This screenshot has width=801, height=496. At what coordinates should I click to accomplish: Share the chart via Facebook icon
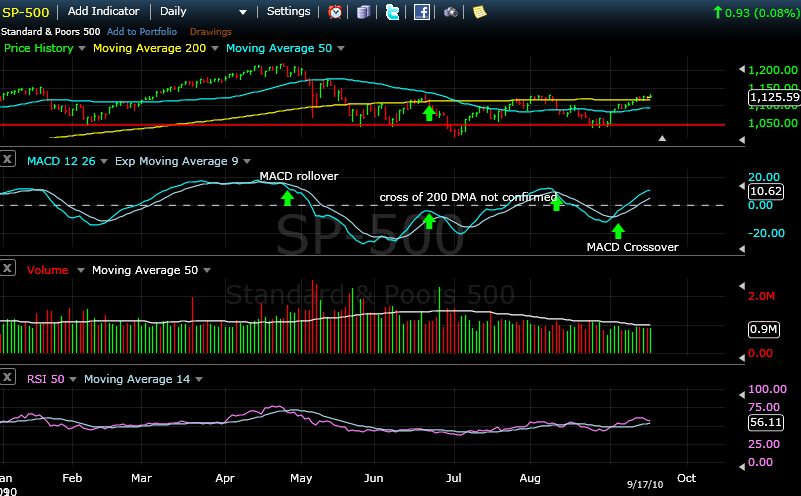pyautogui.click(x=422, y=12)
